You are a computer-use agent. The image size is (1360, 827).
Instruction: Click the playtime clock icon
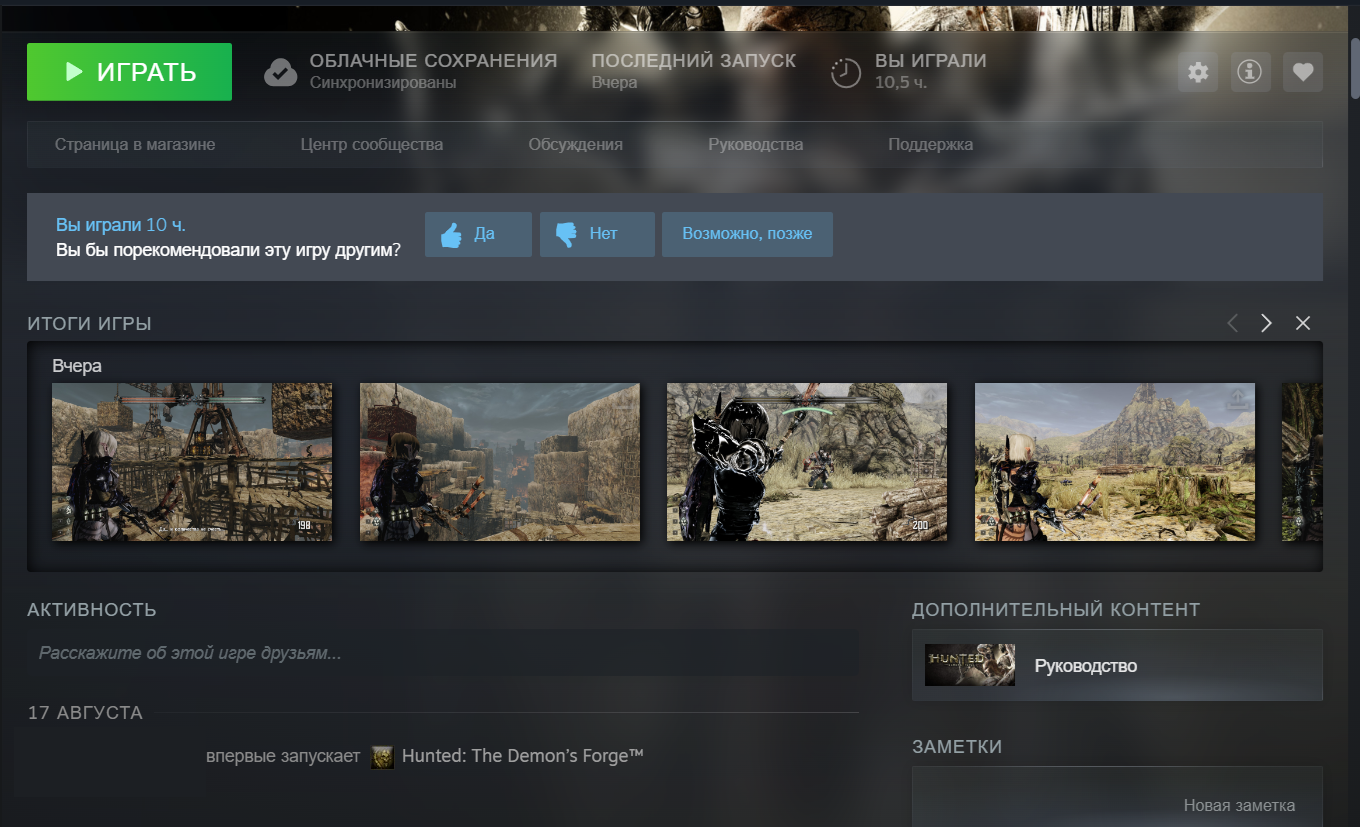coord(846,72)
